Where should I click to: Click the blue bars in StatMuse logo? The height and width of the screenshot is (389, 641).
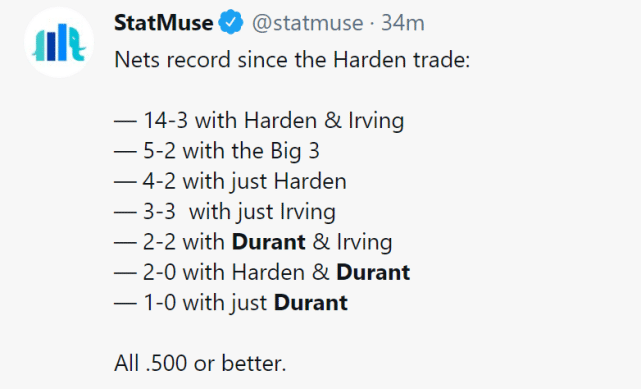tap(57, 42)
